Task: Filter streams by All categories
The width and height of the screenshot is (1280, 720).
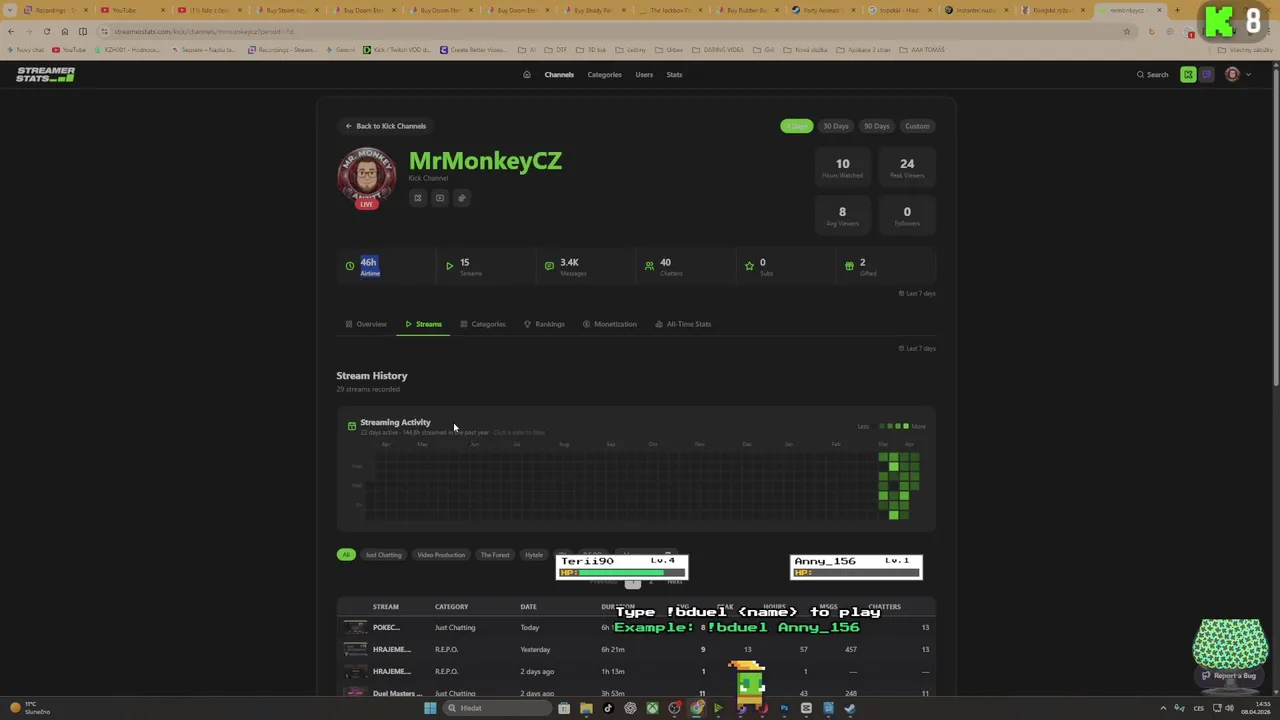Action: point(346,555)
